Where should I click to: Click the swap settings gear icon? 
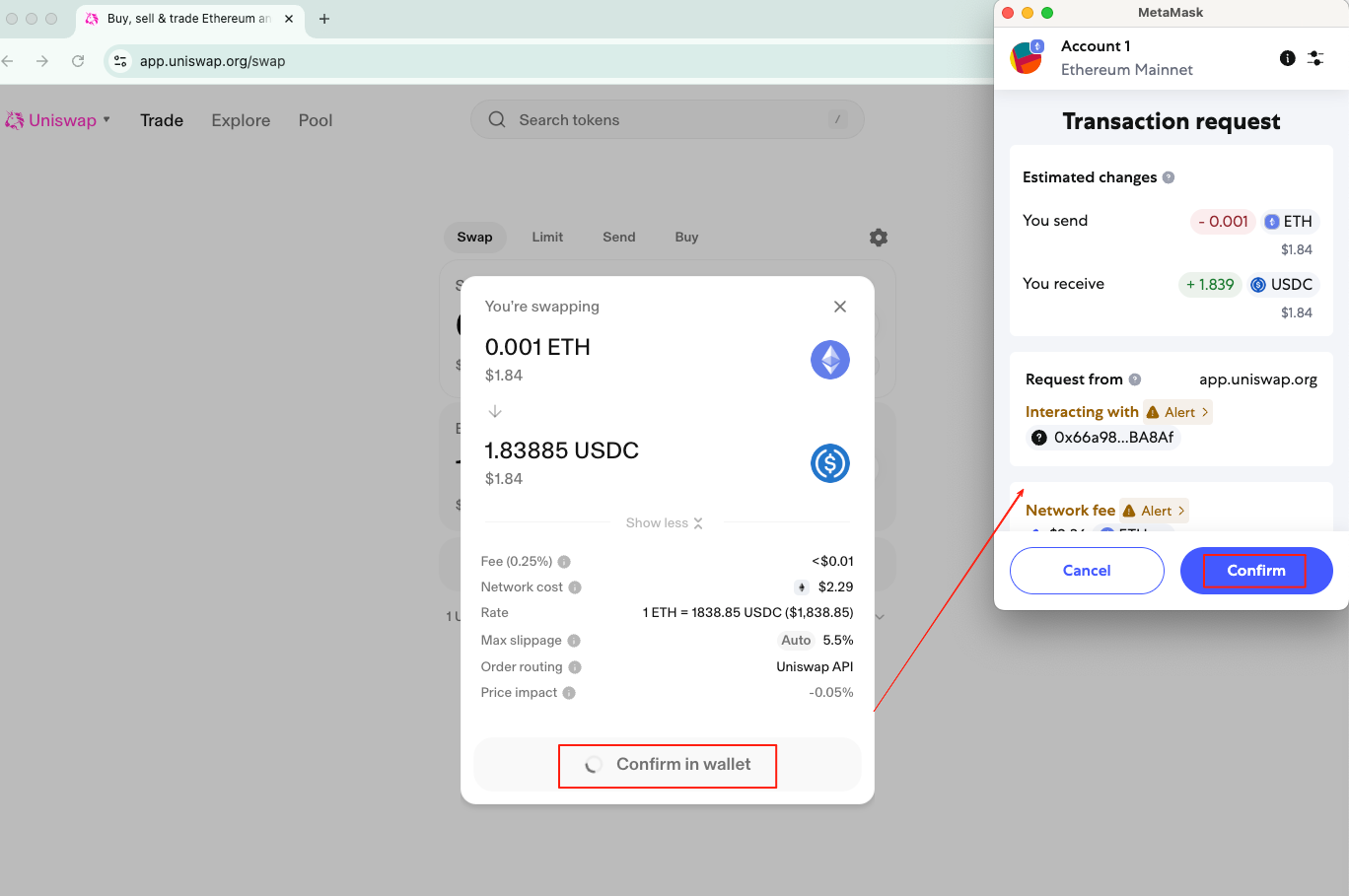(x=879, y=238)
